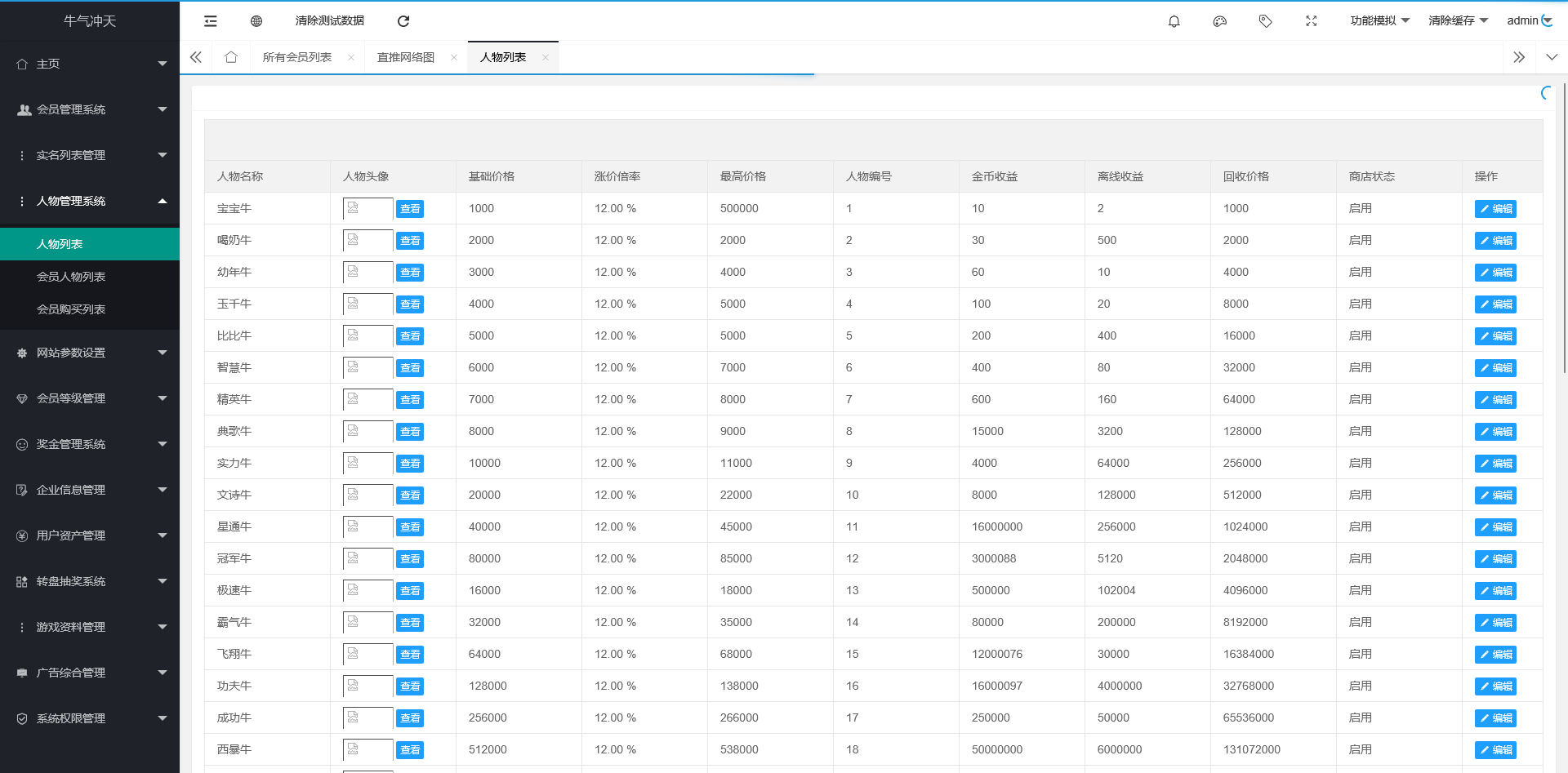The height and width of the screenshot is (773, 1568).
Task: Expand 奖金管理系统 menu
Action: pos(90,444)
